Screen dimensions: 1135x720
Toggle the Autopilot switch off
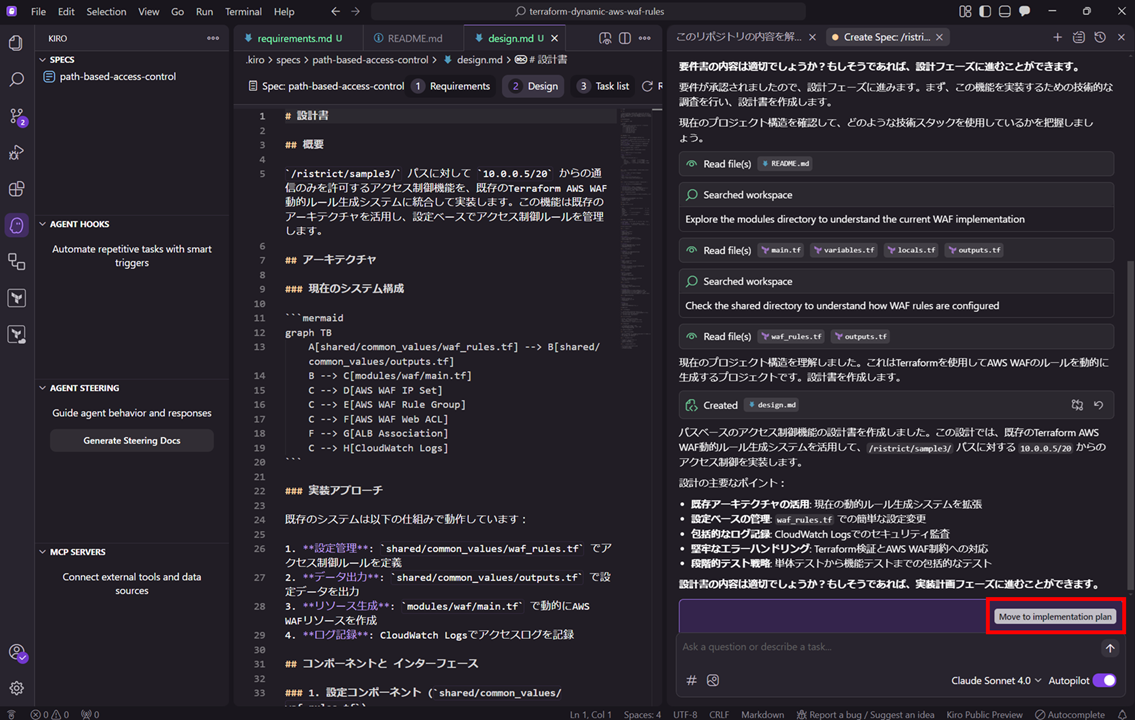pos(1105,680)
